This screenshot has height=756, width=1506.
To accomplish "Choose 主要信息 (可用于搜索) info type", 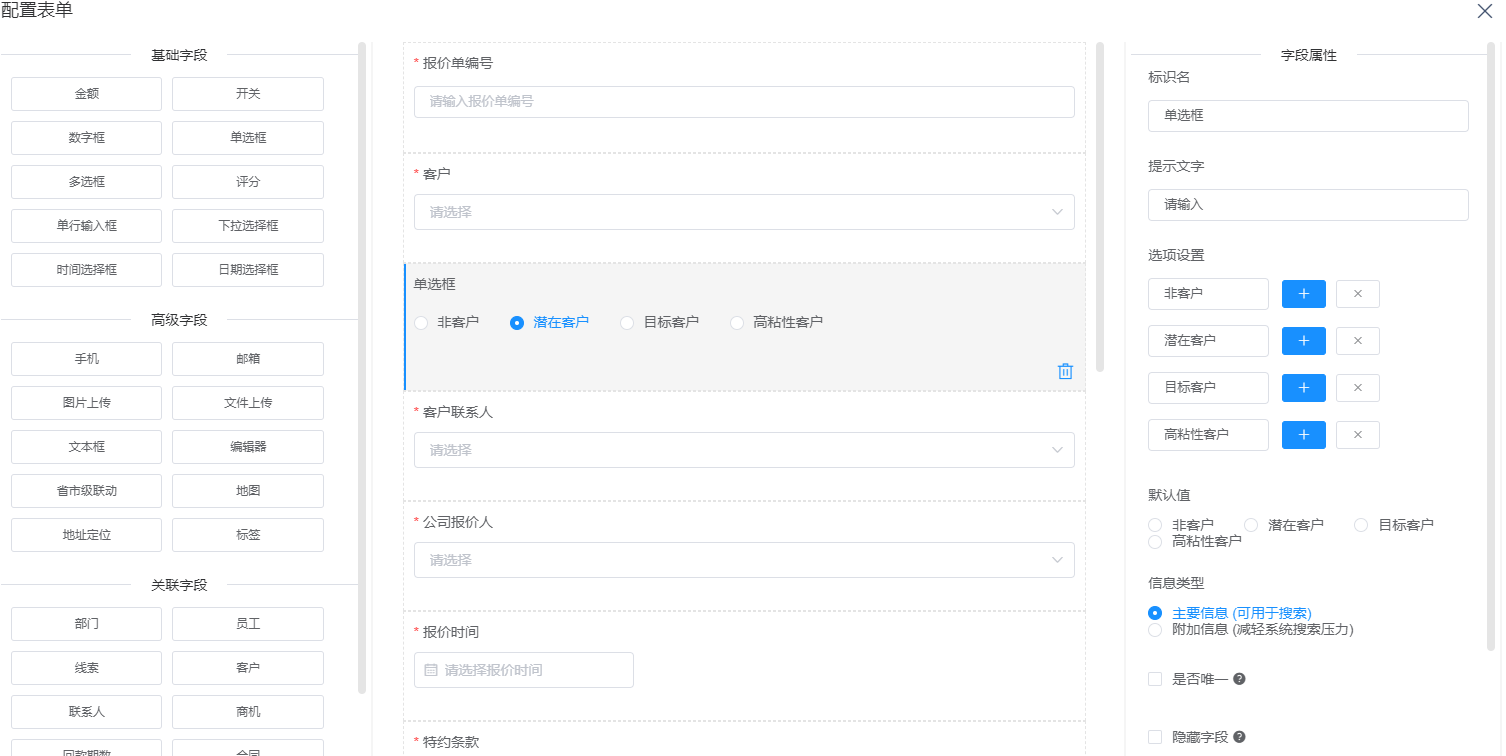I will pos(1155,613).
